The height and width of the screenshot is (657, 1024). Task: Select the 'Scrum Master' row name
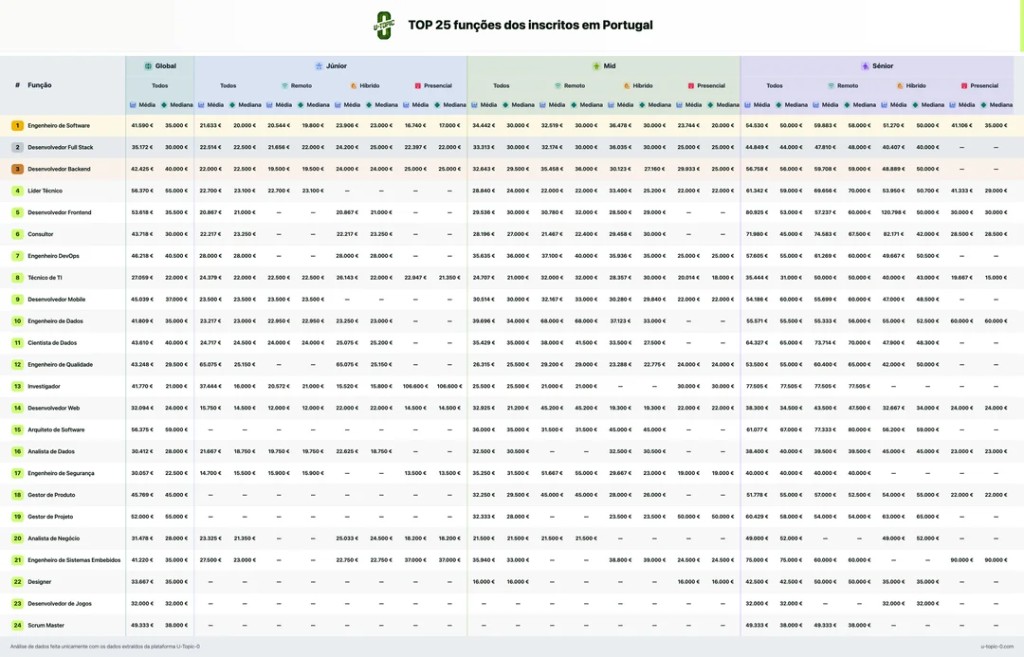[x=46, y=626]
